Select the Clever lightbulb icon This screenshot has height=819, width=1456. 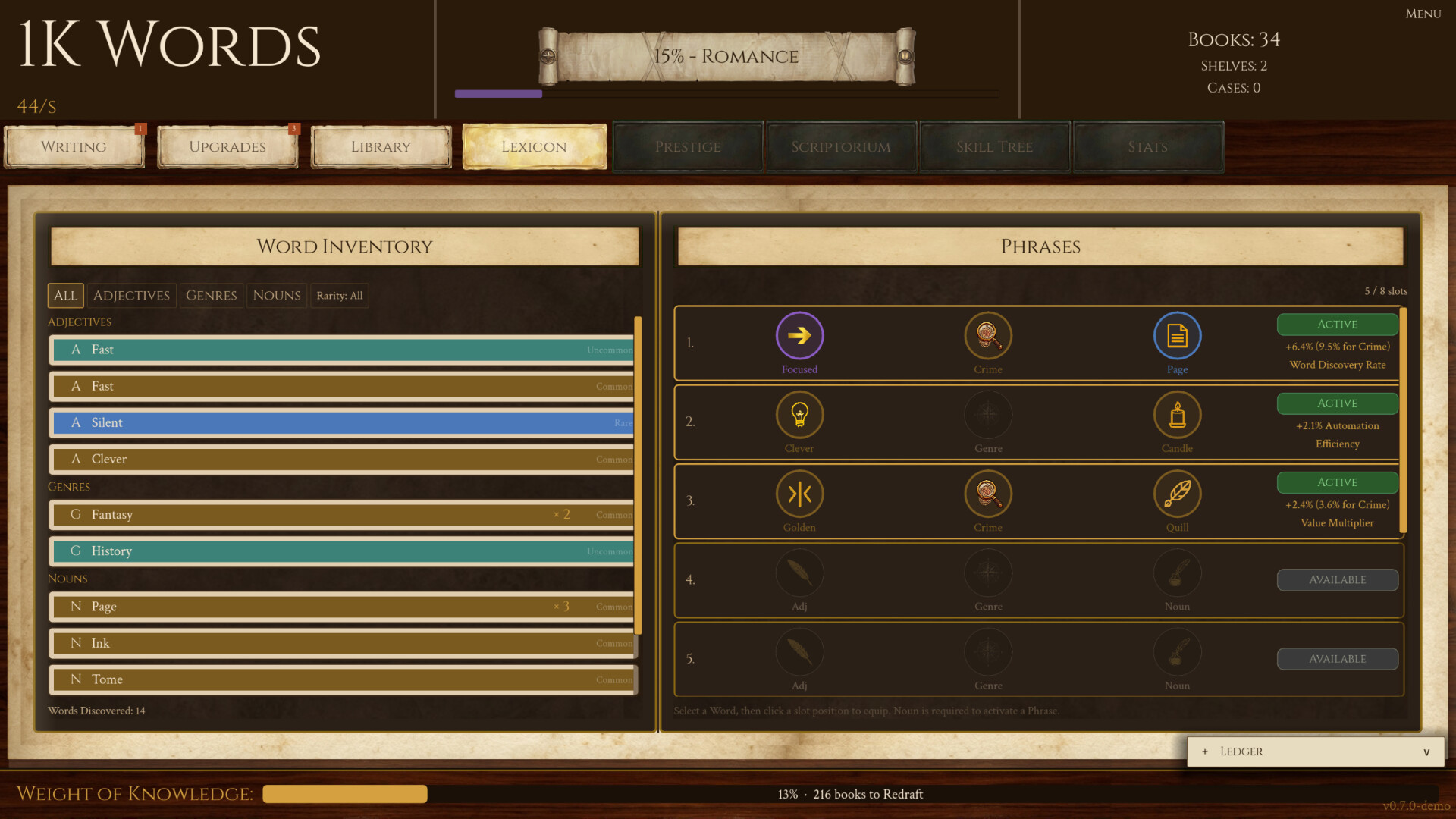799,415
